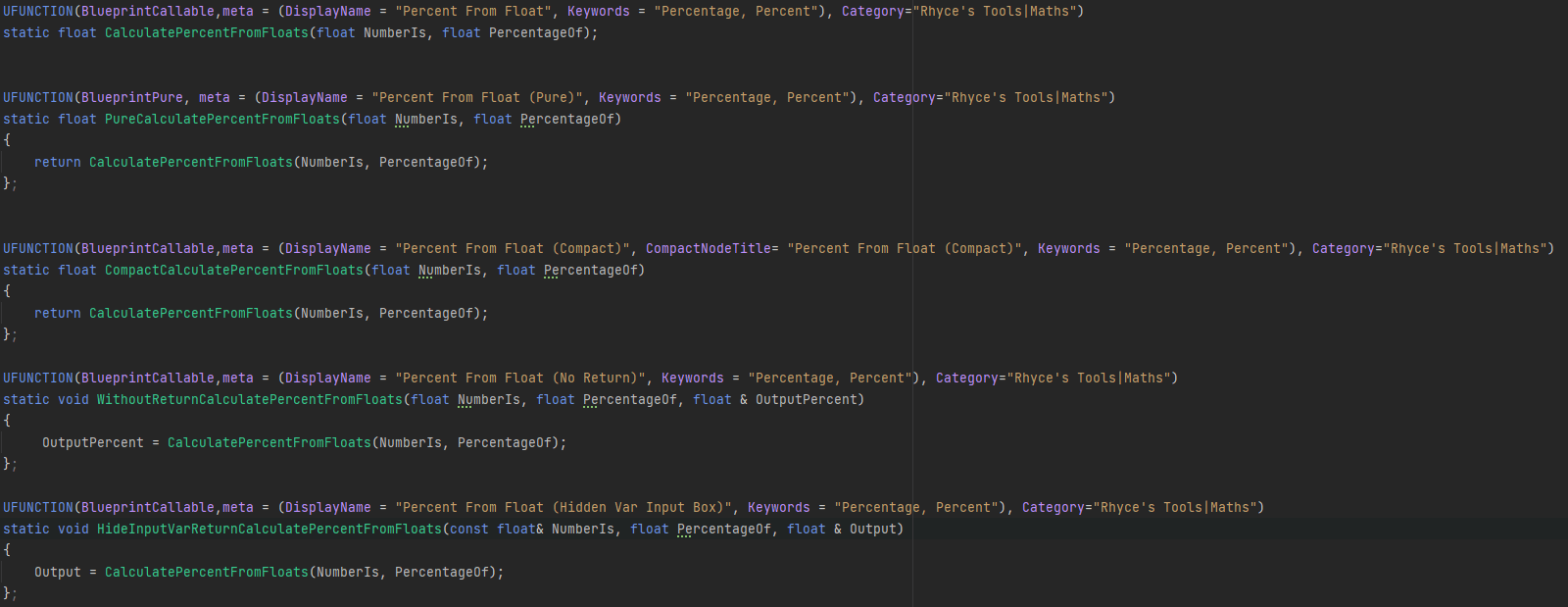Click the Output variable on its assignment line
Image resolution: width=1568 pixels, height=607 pixels.
(x=58, y=572)
